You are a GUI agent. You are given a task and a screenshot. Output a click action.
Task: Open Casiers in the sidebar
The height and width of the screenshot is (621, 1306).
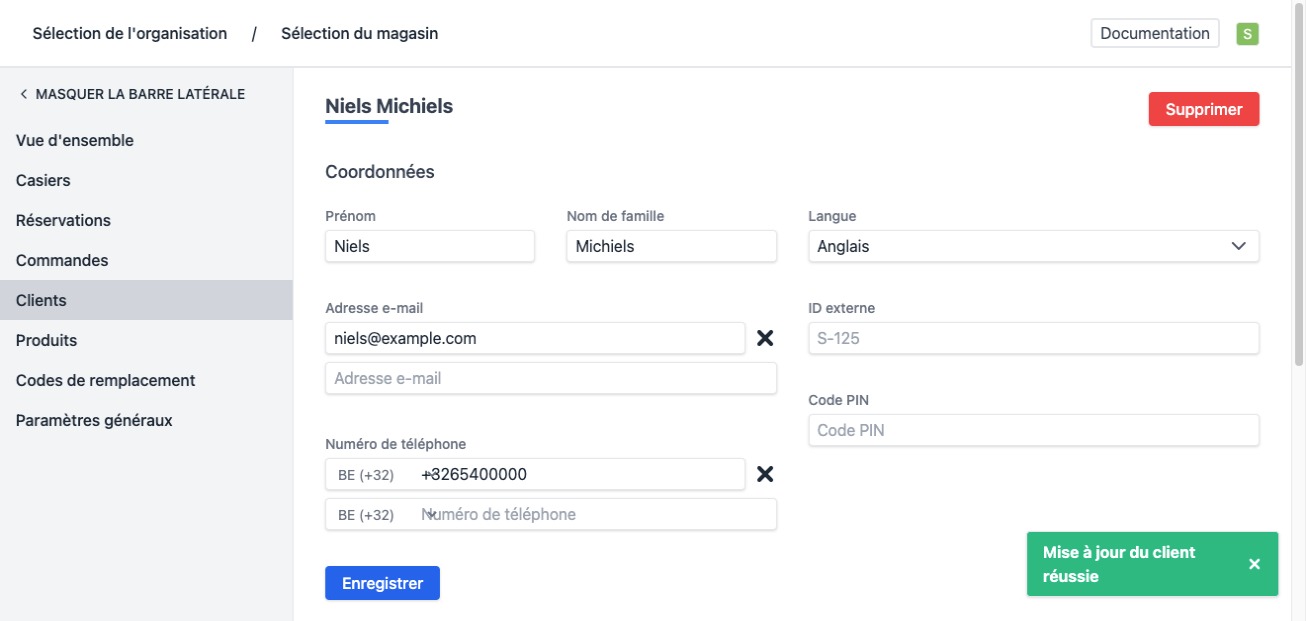pyautogui.click(x=43, y=181)
